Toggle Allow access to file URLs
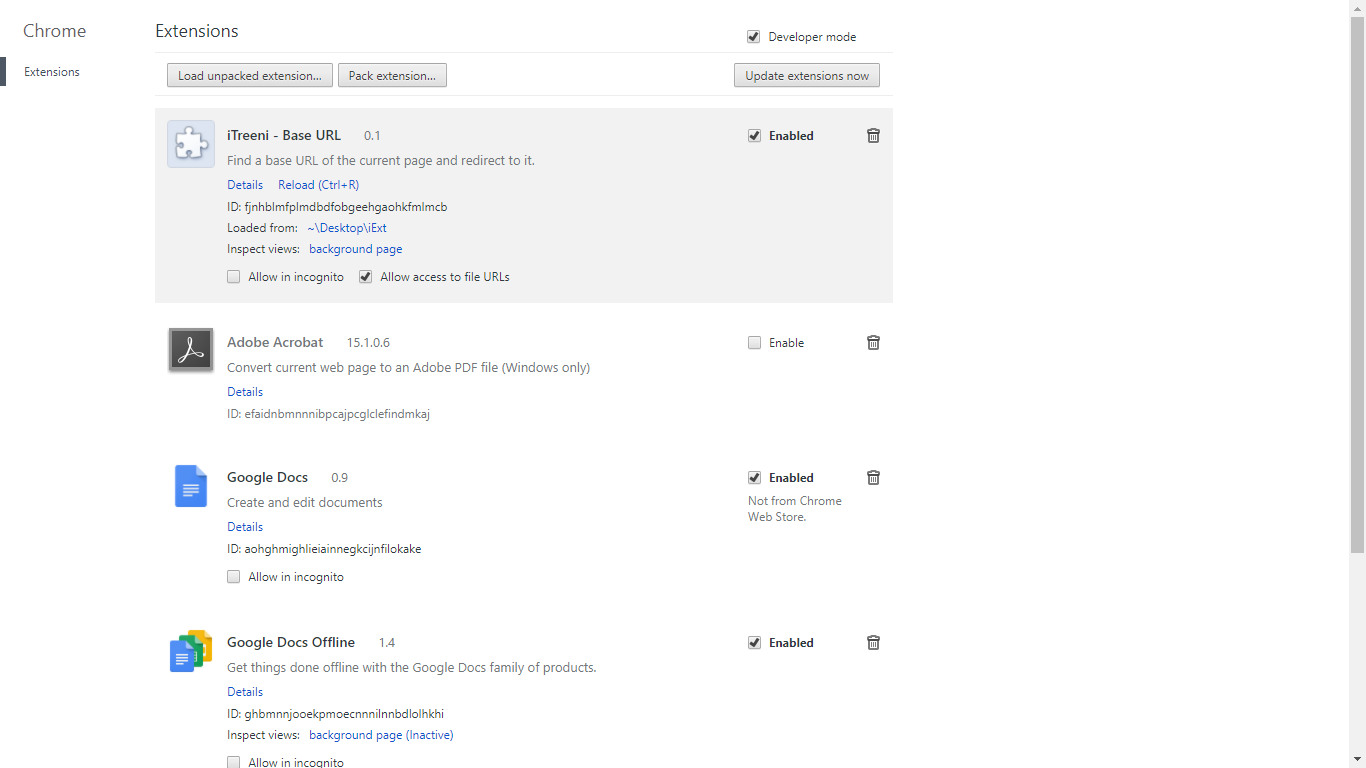1366x768 pixels. pos(366,277)
